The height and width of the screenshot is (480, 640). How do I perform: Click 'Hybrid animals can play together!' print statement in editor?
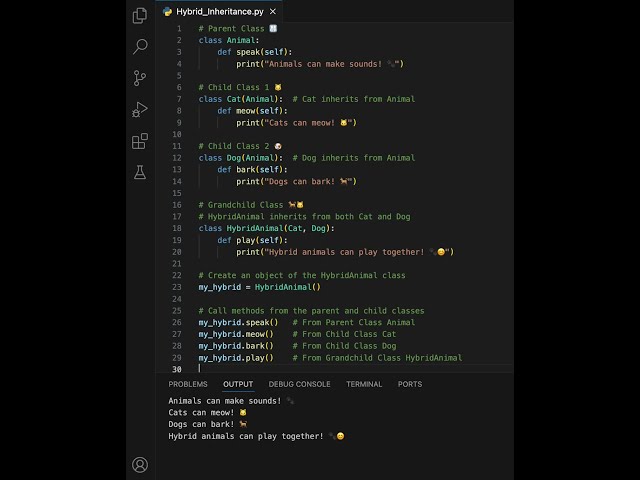click(345, 252)
